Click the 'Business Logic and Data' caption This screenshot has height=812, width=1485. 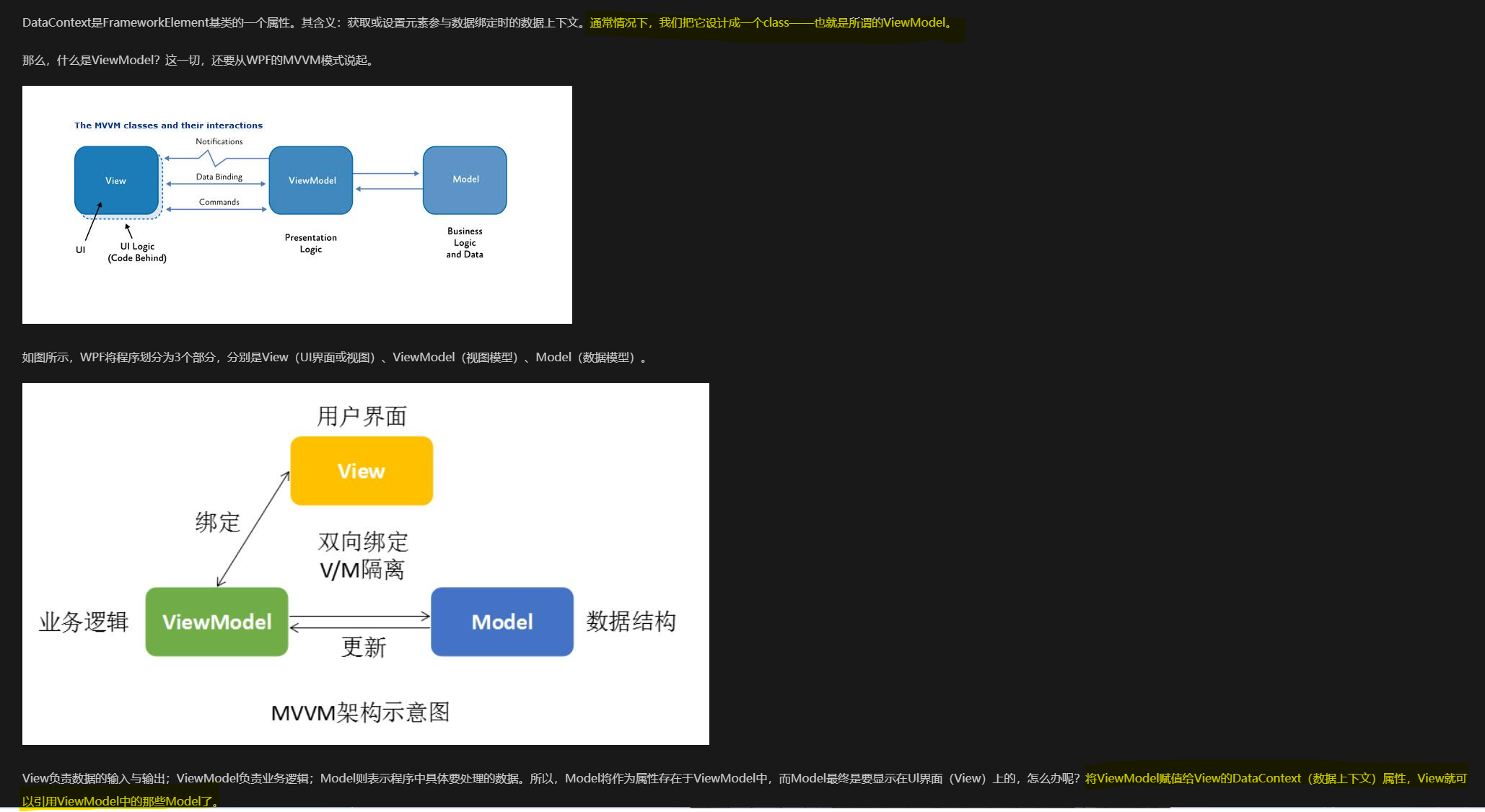click(465, 242)
